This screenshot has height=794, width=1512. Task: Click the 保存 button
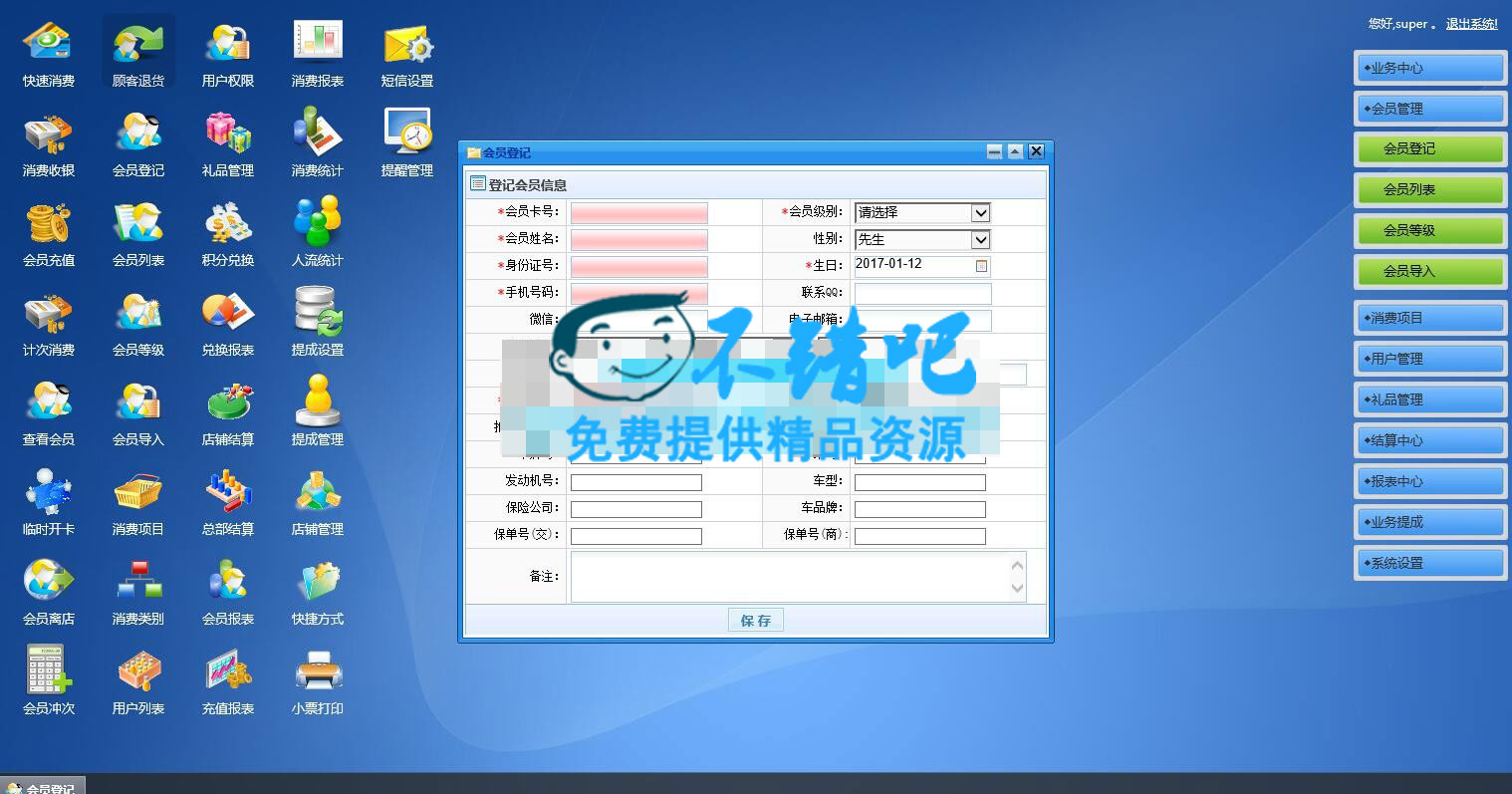click(x=756, y=620)
